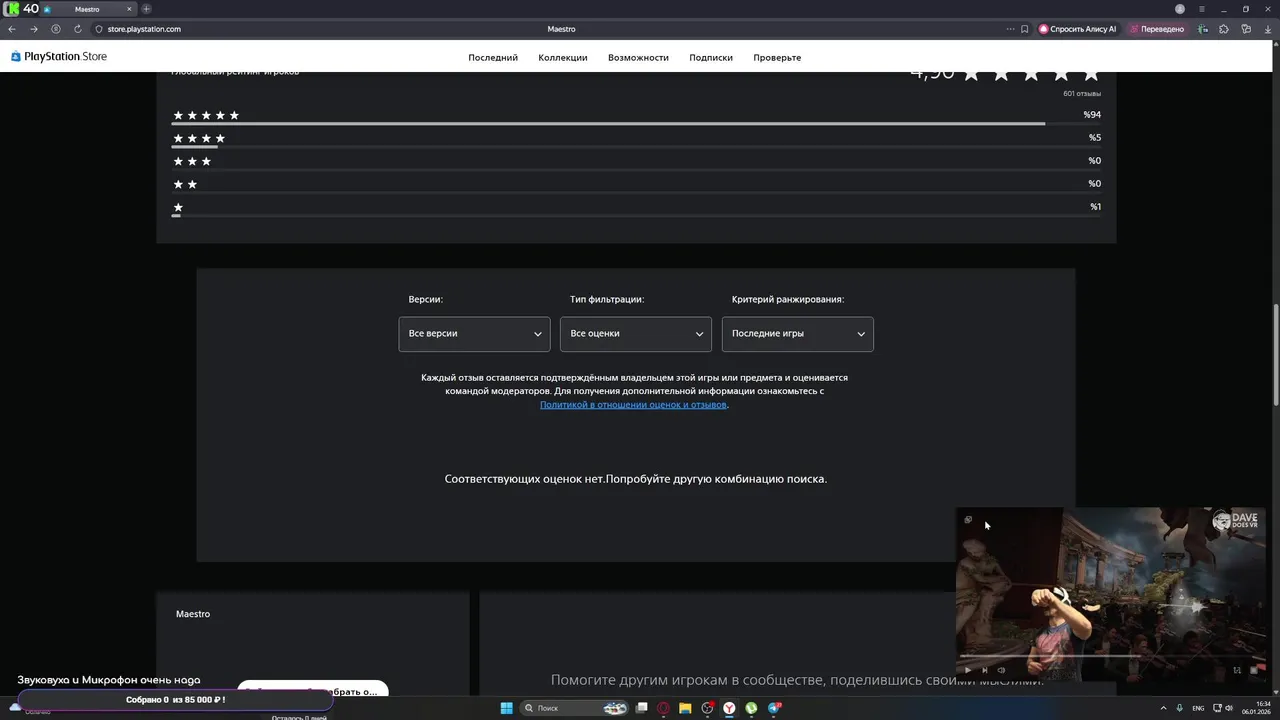1280x720 pixels.
Task: Expand the 'Все оценки' filter dropdown
Action: (636, 334)
